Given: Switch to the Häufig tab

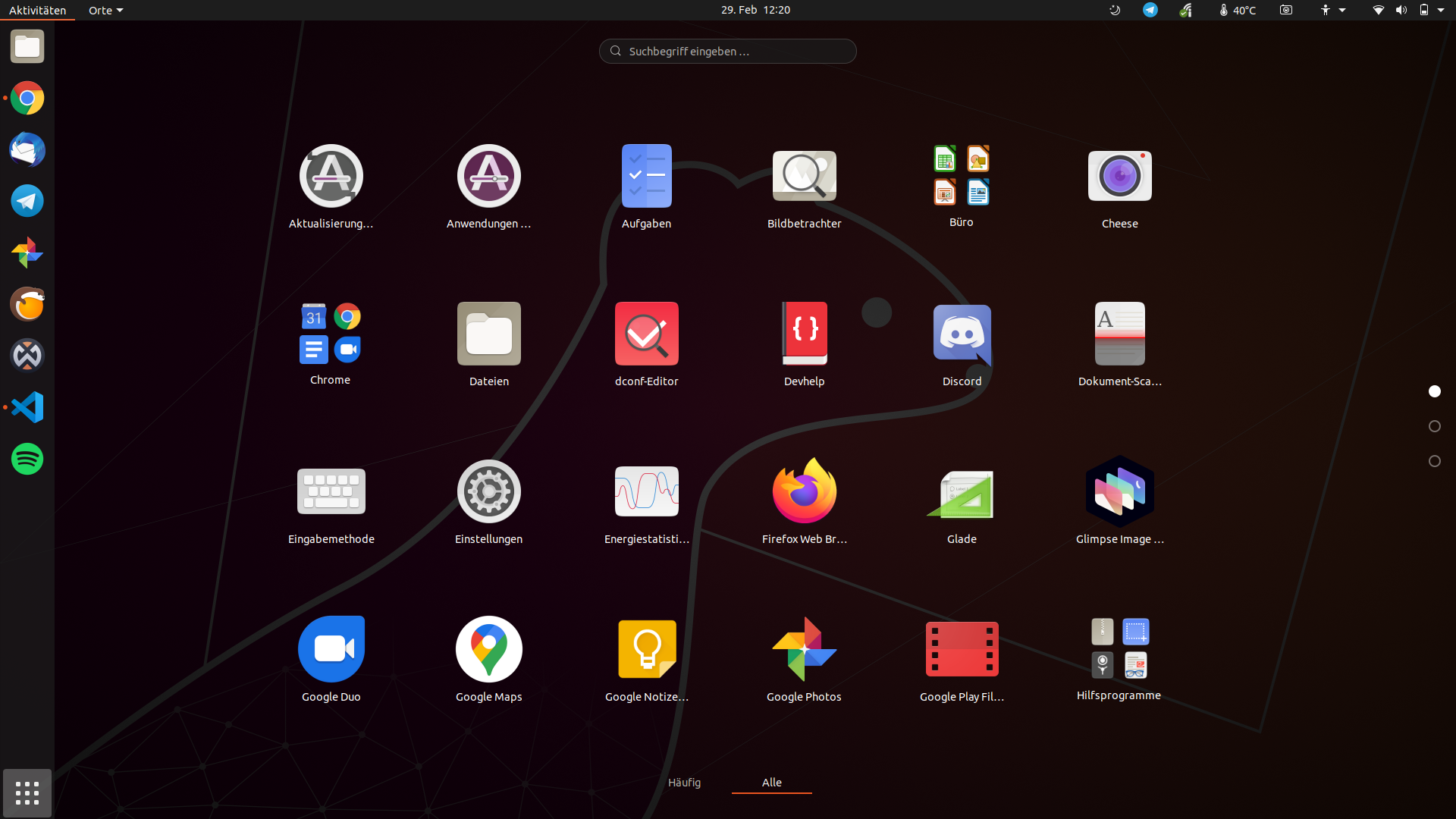Looking at the screenshot, I should click(684, 782).
